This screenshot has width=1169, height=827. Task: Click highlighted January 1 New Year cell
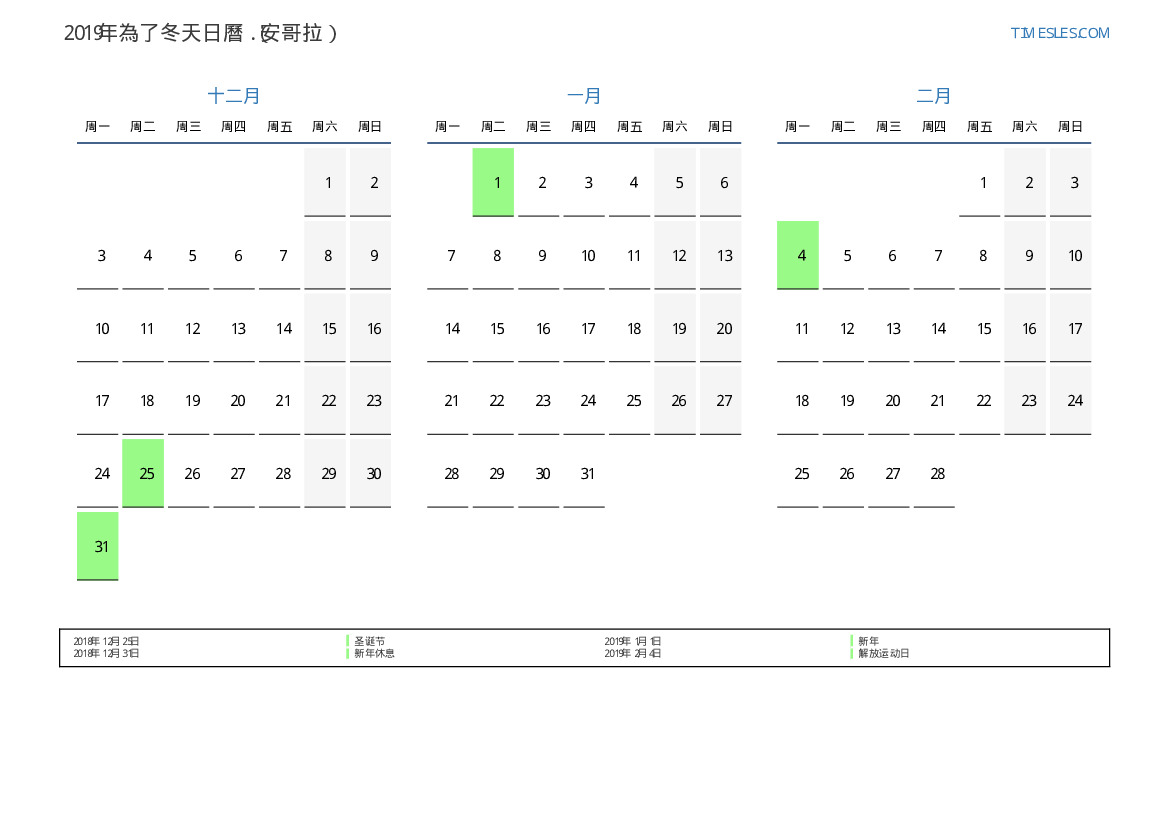coord(493,182)
